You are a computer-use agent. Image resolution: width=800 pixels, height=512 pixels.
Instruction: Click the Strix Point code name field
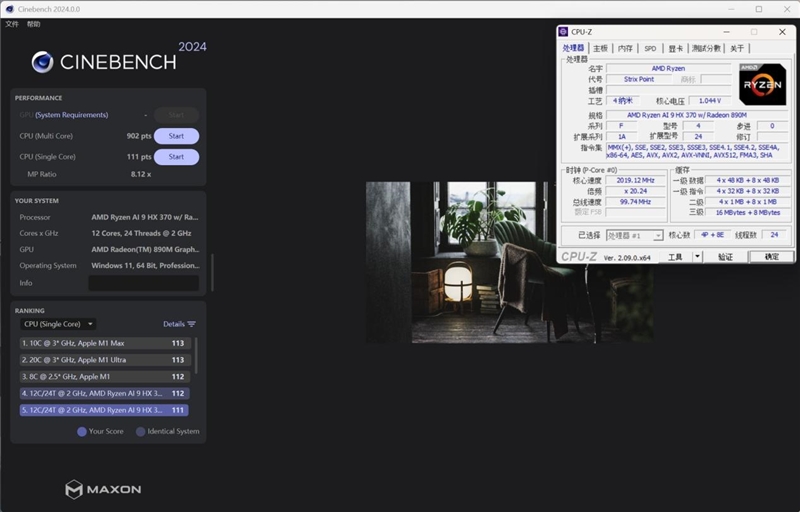[x=639, y=79]
